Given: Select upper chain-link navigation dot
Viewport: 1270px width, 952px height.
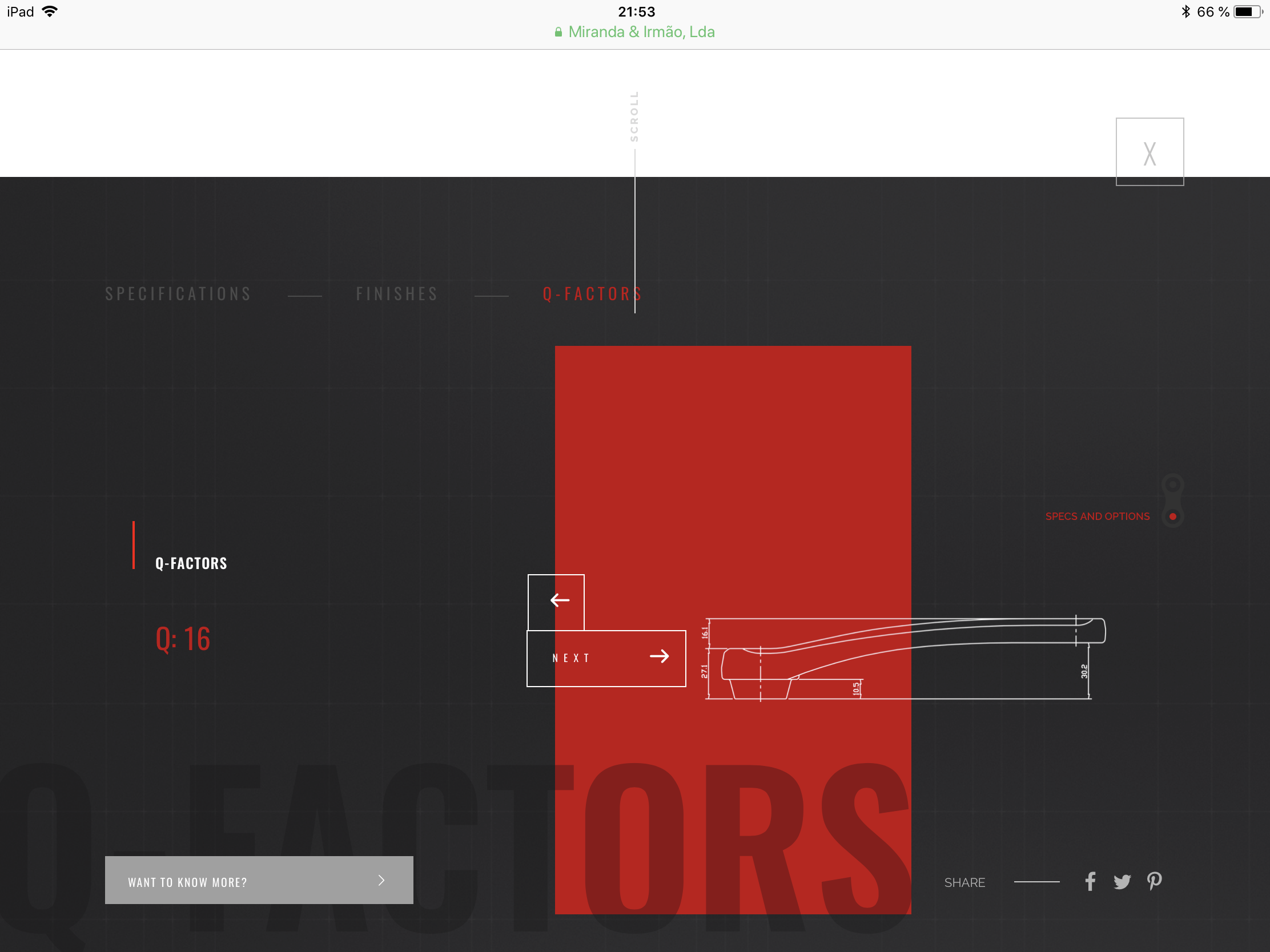Looking at the screenshot, I should pyautogui.click(x=1172, y=485).
